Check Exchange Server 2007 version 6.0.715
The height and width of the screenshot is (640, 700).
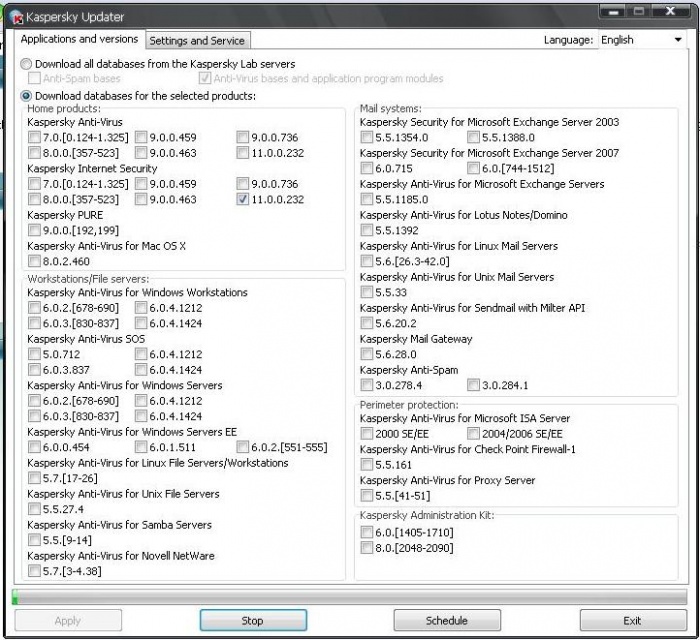[367, 168]
